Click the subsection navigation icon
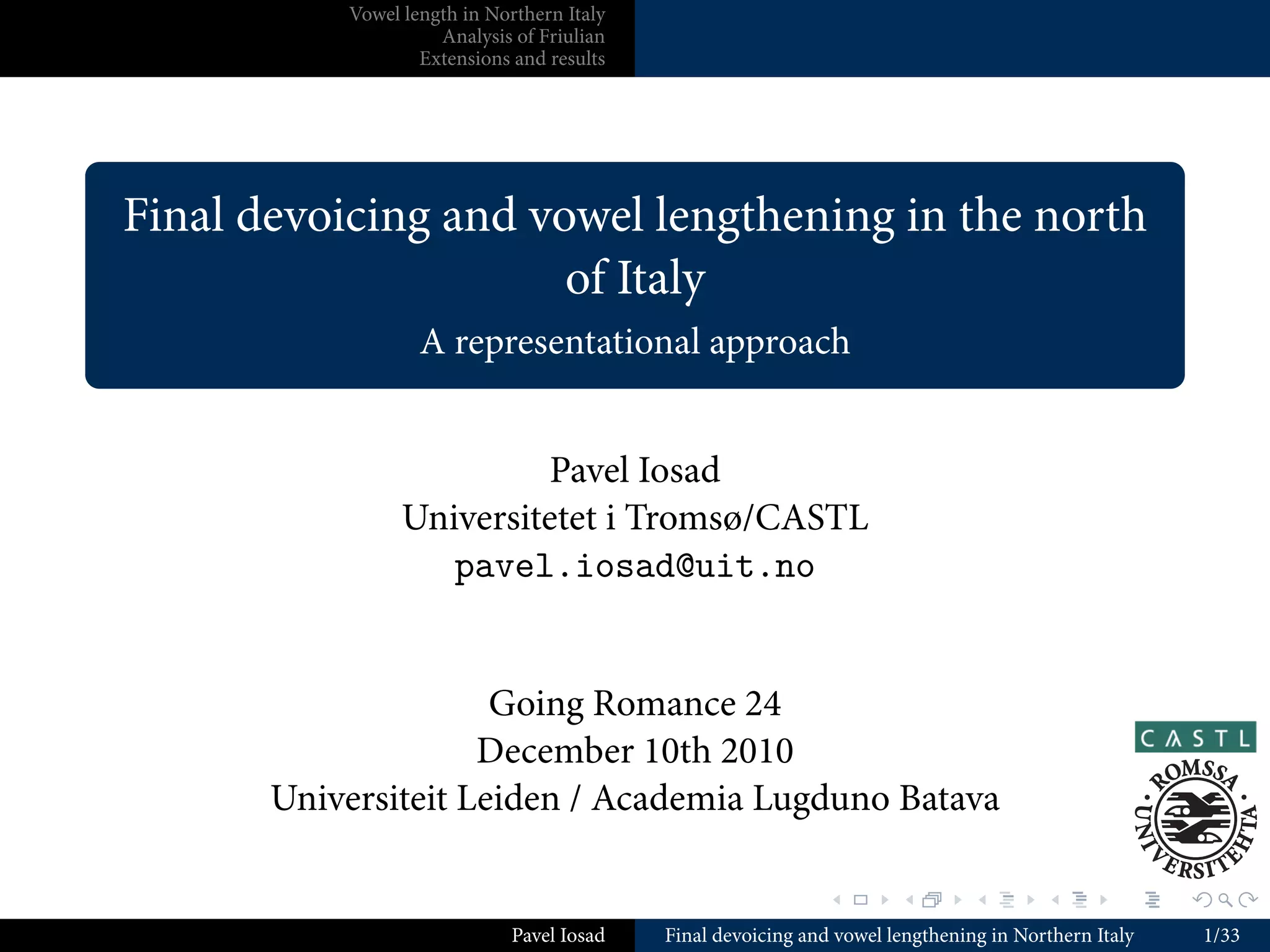Viewport: 1270px width, 952px height. (1006, 900)
